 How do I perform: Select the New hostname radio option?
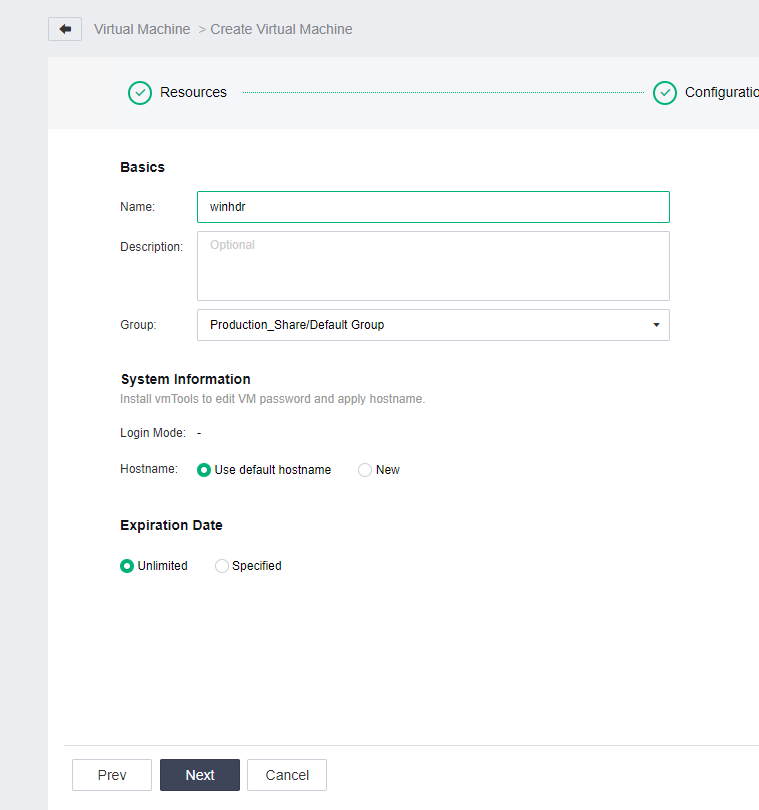tap(365, 470)
